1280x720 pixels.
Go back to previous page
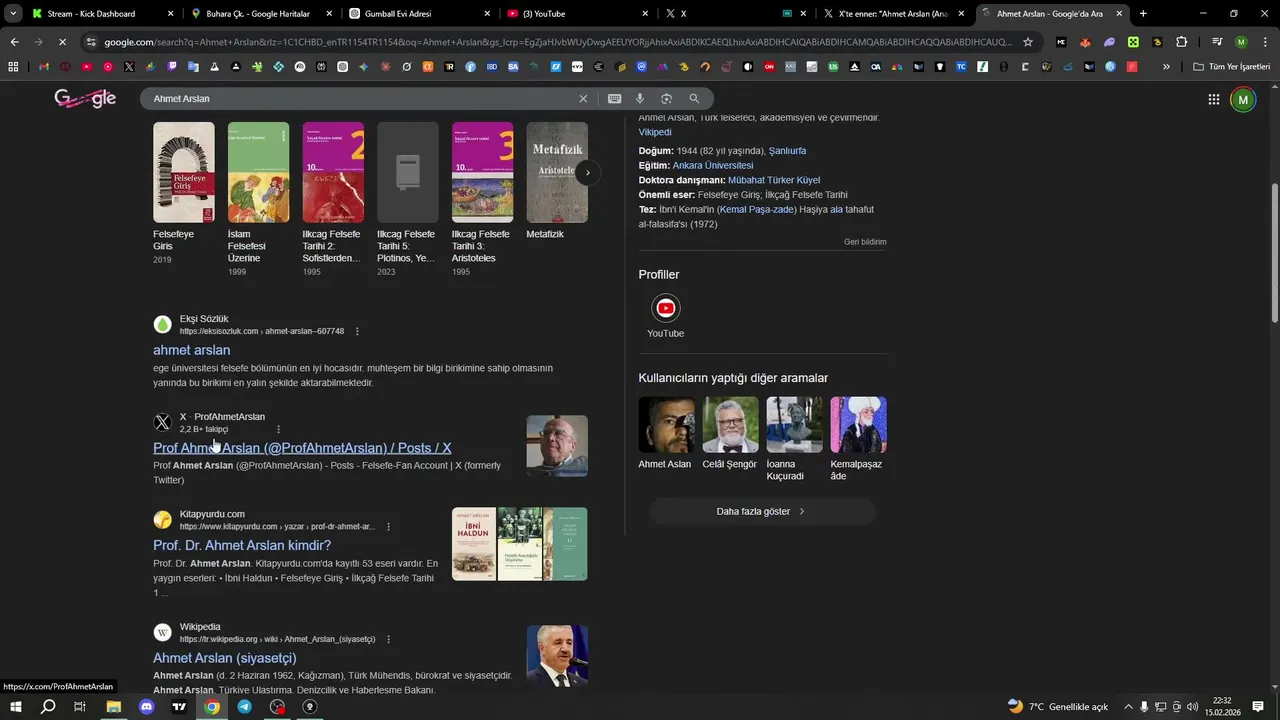pos(14,42)
